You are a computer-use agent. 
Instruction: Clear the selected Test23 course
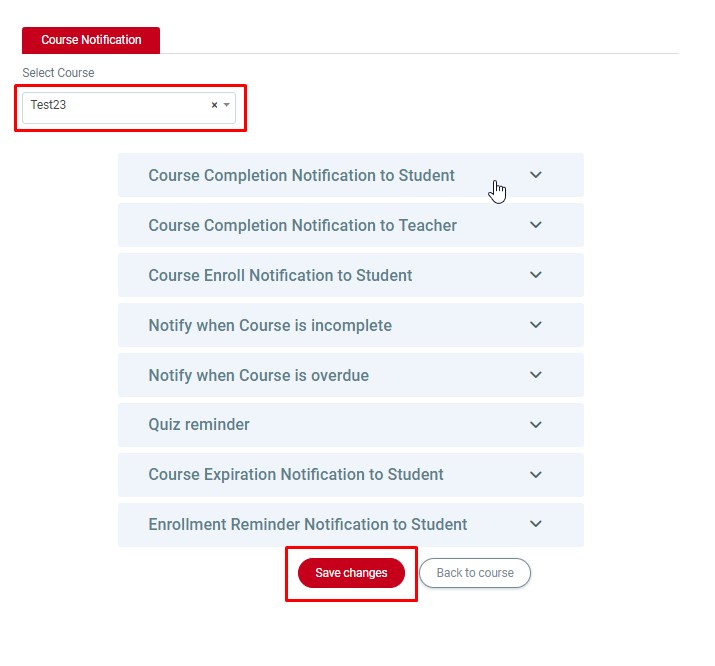(x=214, y=105)
